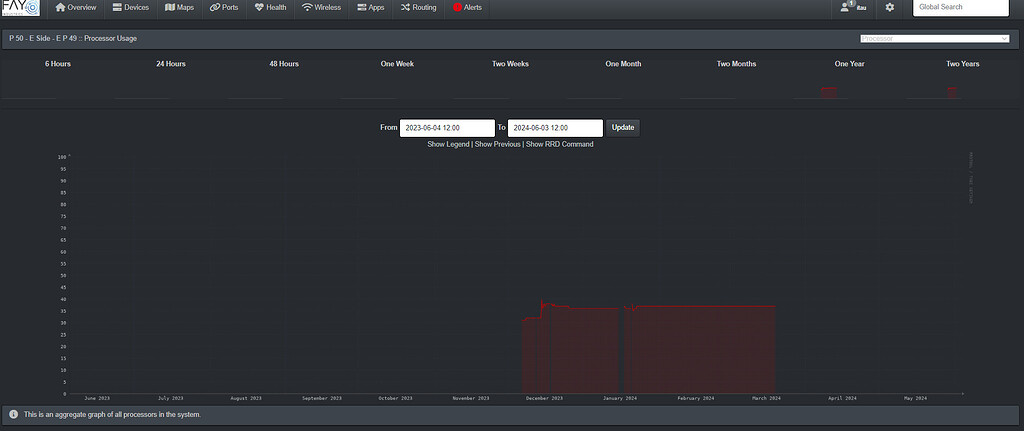The image size is (1024, 431).
Task: Select the One Week time range
Action: 397,64
